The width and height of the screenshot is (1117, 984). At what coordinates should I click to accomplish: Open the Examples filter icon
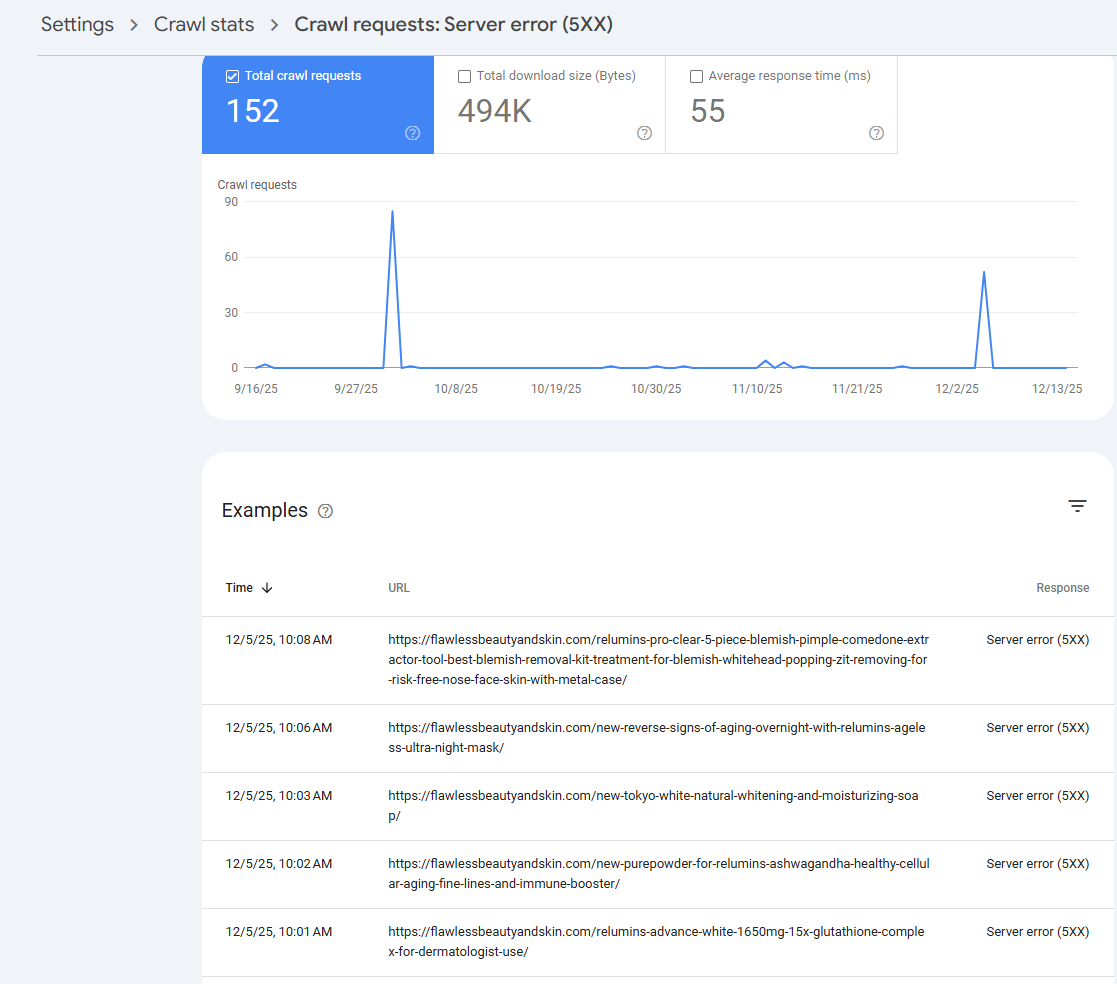click(1077, 506)
